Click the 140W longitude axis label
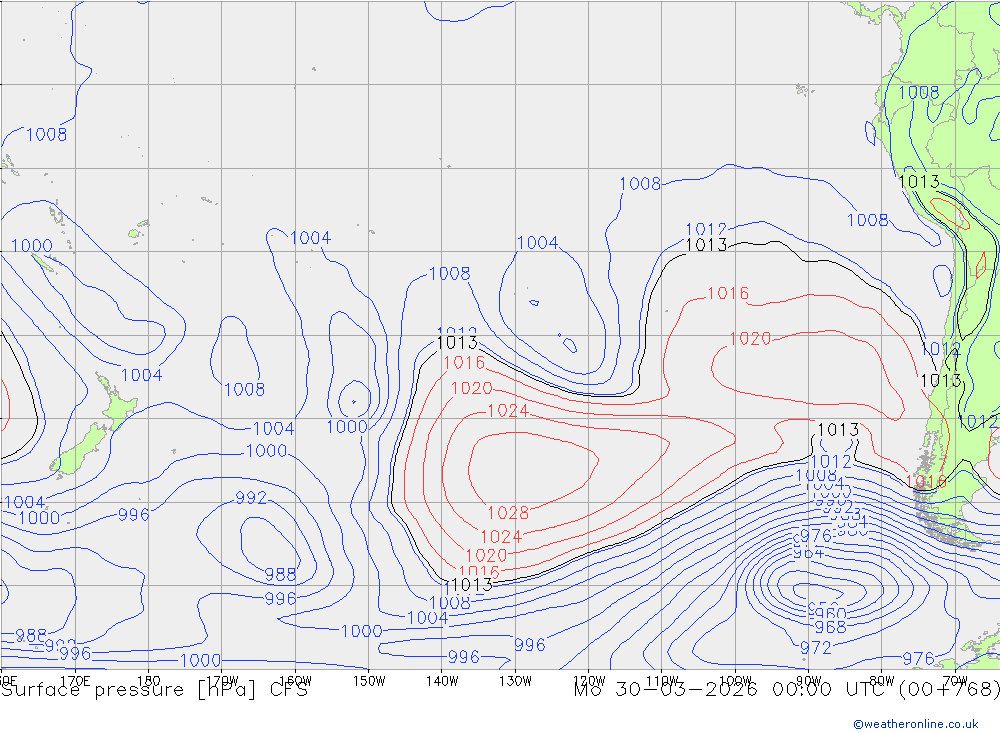The image size is (1000, 733). [442, 681]
